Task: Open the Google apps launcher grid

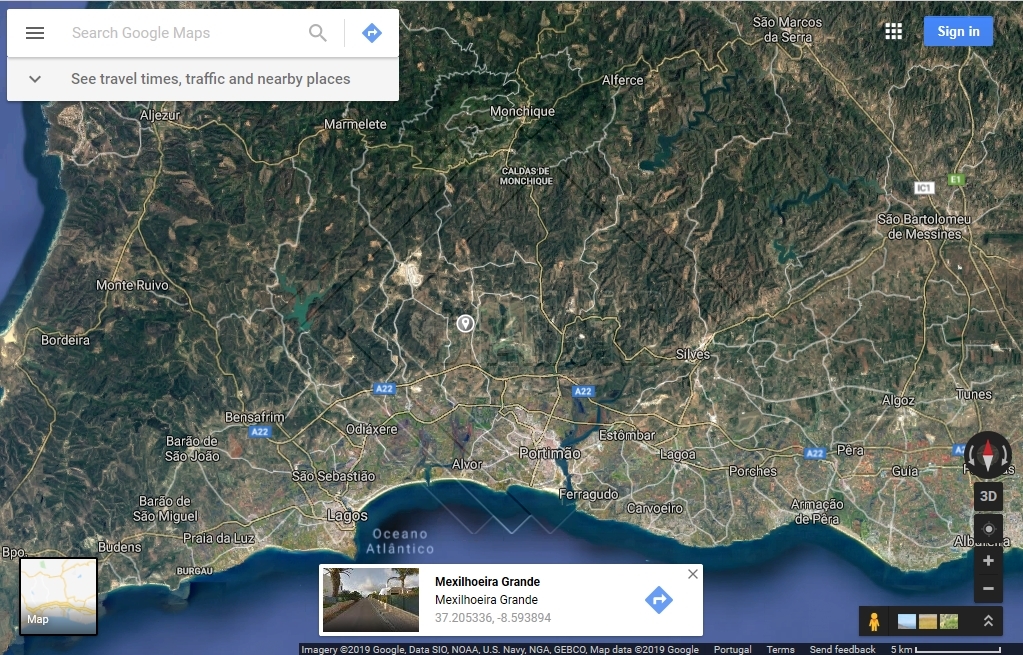Action: [893, 31]
